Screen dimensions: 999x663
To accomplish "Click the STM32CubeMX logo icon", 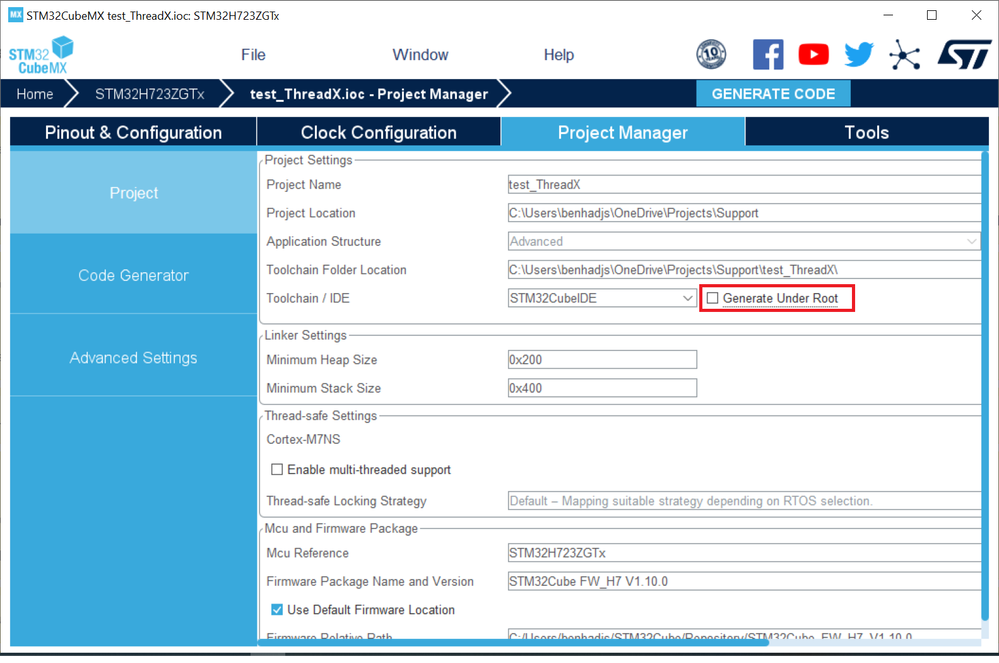I will click(x=41, y=55).
